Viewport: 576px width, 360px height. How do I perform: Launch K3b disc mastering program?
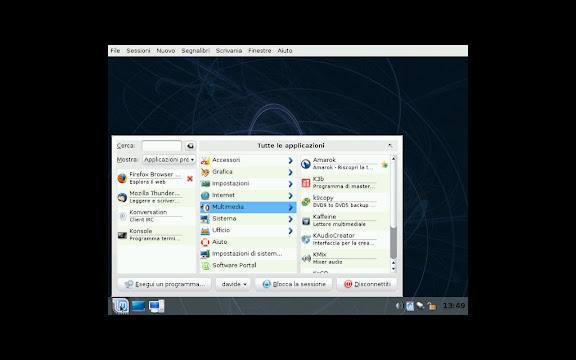(x=345, y=183)
